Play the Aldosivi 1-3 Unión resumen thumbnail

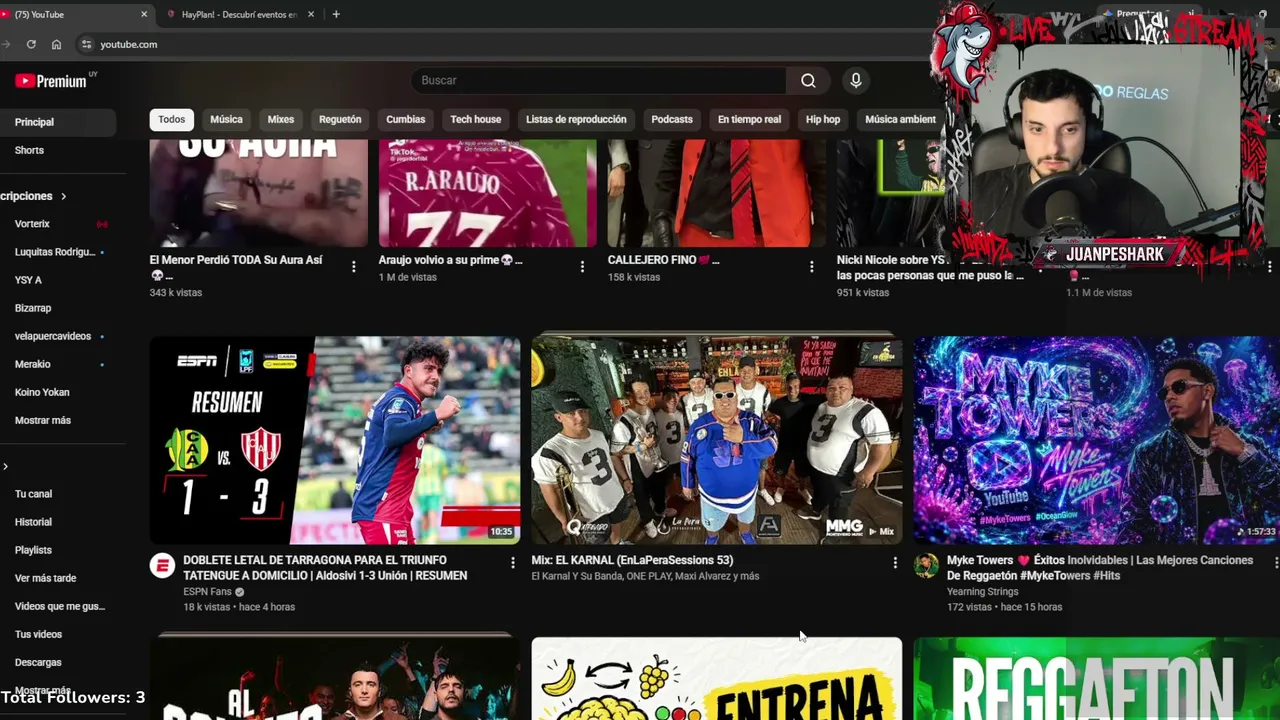[335, 440]
